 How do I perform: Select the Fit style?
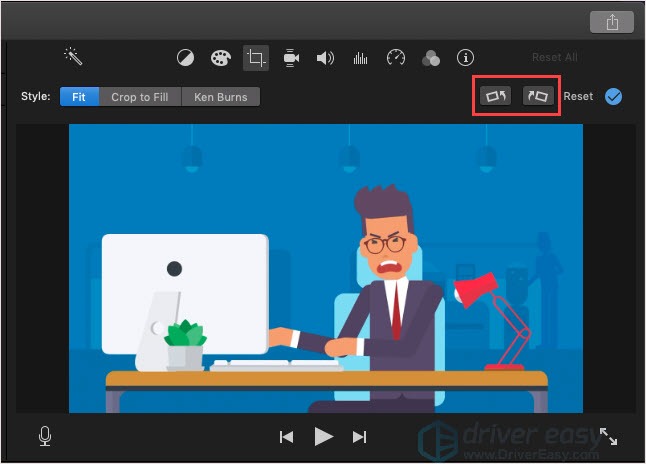(79, 97)
